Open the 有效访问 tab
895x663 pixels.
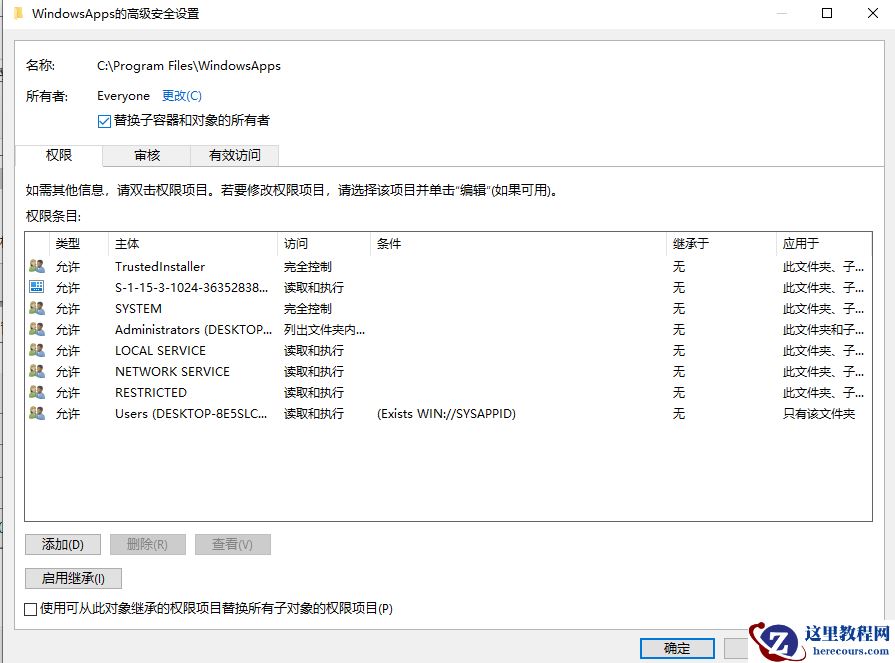(x=235, y=155)
